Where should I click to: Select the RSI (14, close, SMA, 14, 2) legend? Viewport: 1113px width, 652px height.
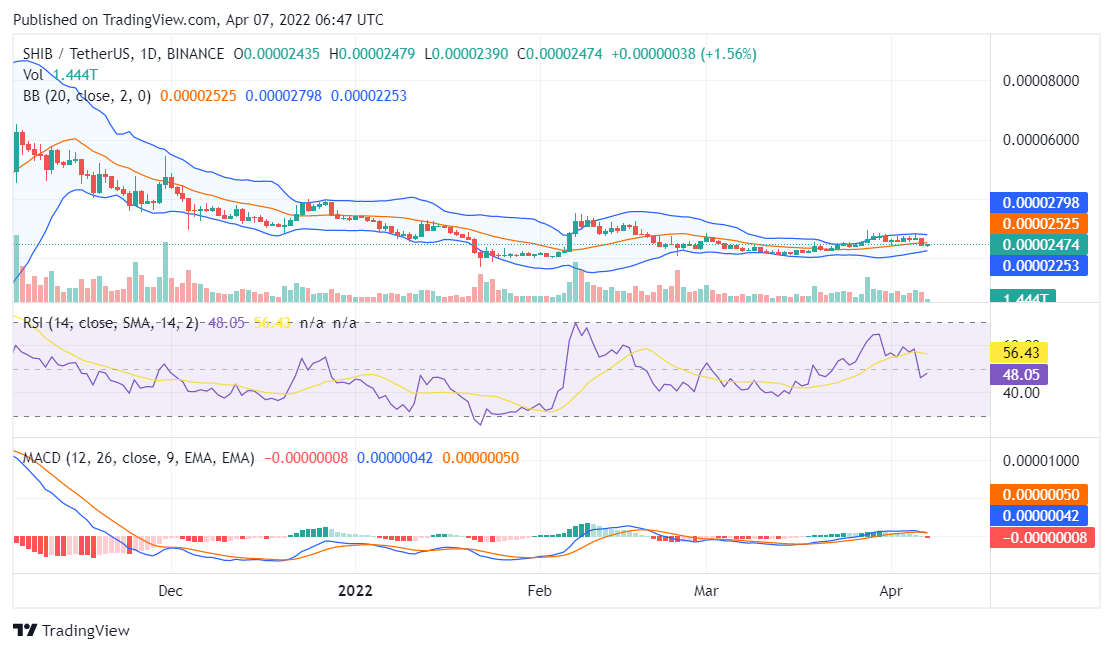coord(95,324)
